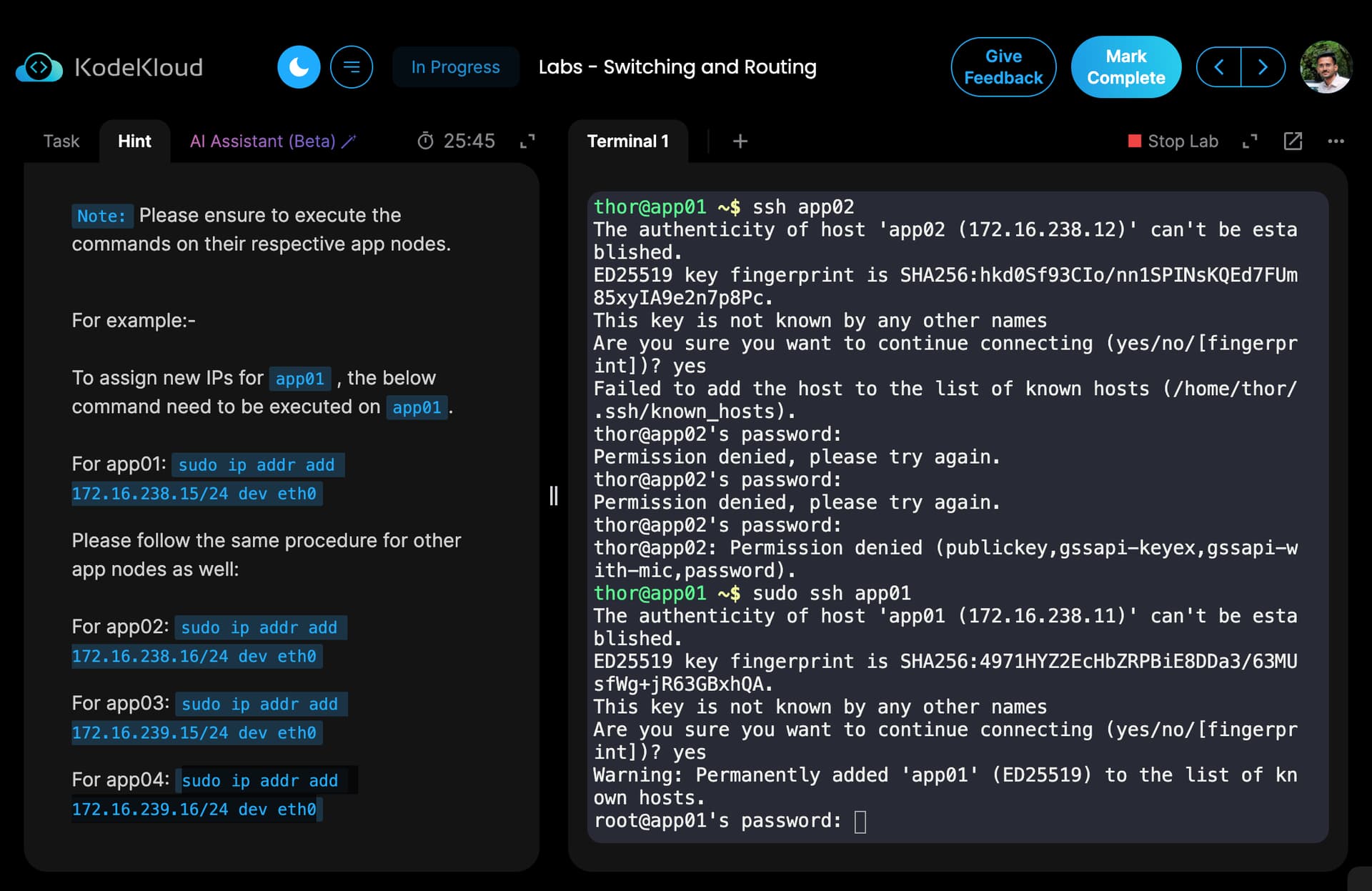Open the lesson list menu icon

tap(351, 67)
